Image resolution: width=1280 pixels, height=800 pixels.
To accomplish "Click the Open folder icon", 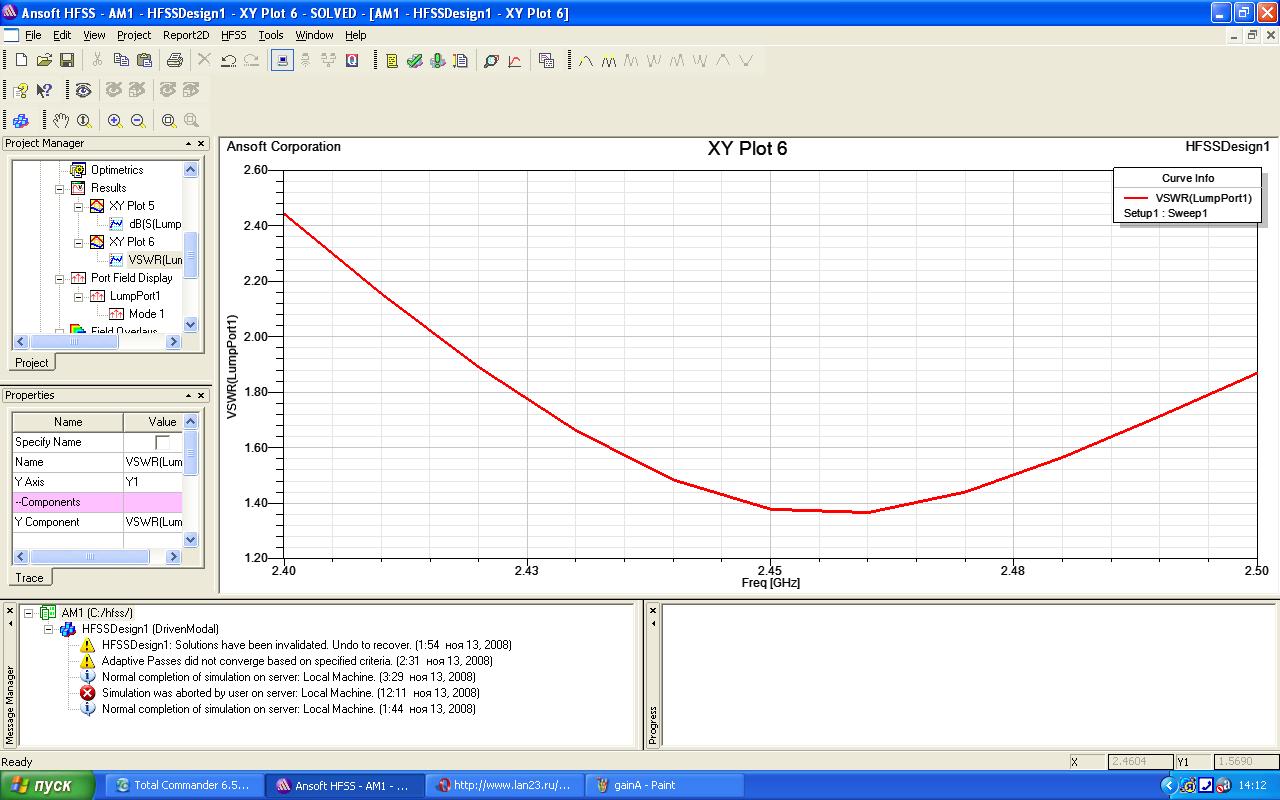I will coord(44,61).
